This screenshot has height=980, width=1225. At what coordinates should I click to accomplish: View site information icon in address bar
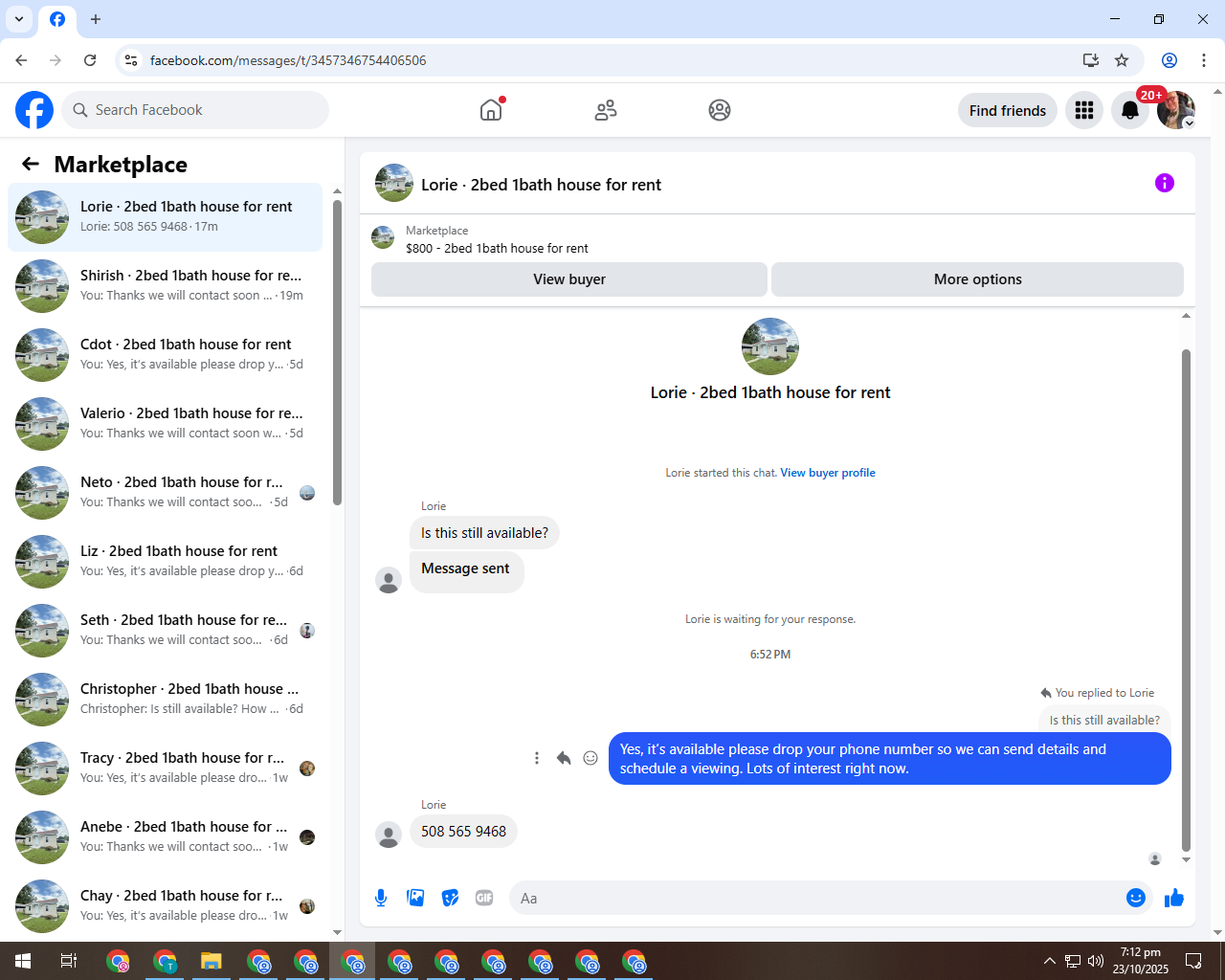coord(131,60)
